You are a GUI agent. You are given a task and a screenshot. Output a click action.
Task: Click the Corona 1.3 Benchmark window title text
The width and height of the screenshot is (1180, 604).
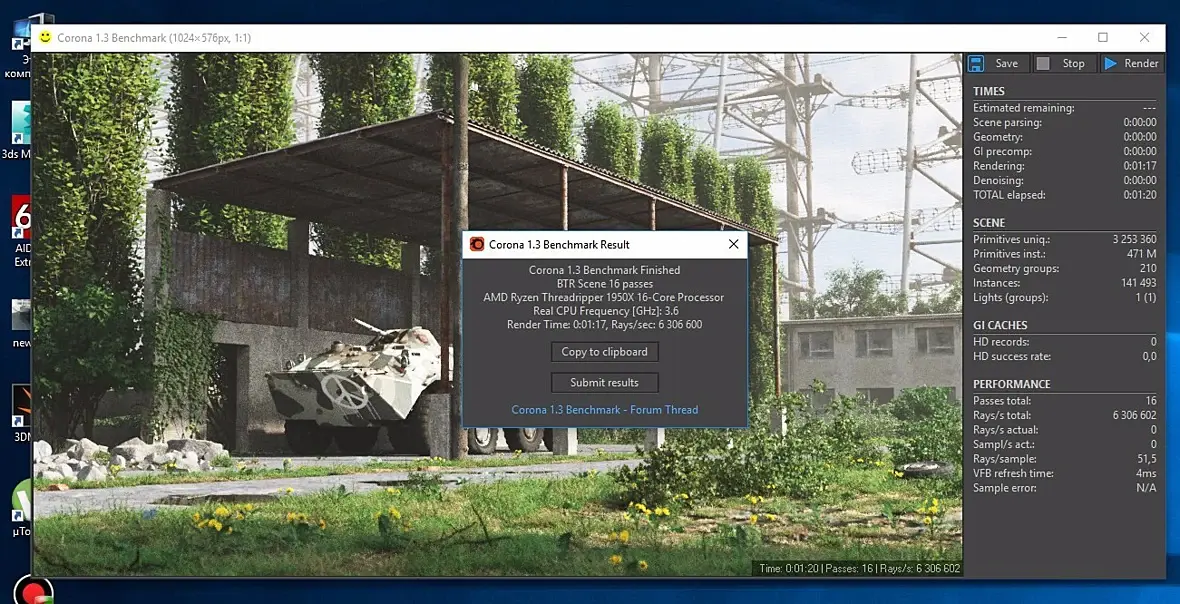coord(154,38)
